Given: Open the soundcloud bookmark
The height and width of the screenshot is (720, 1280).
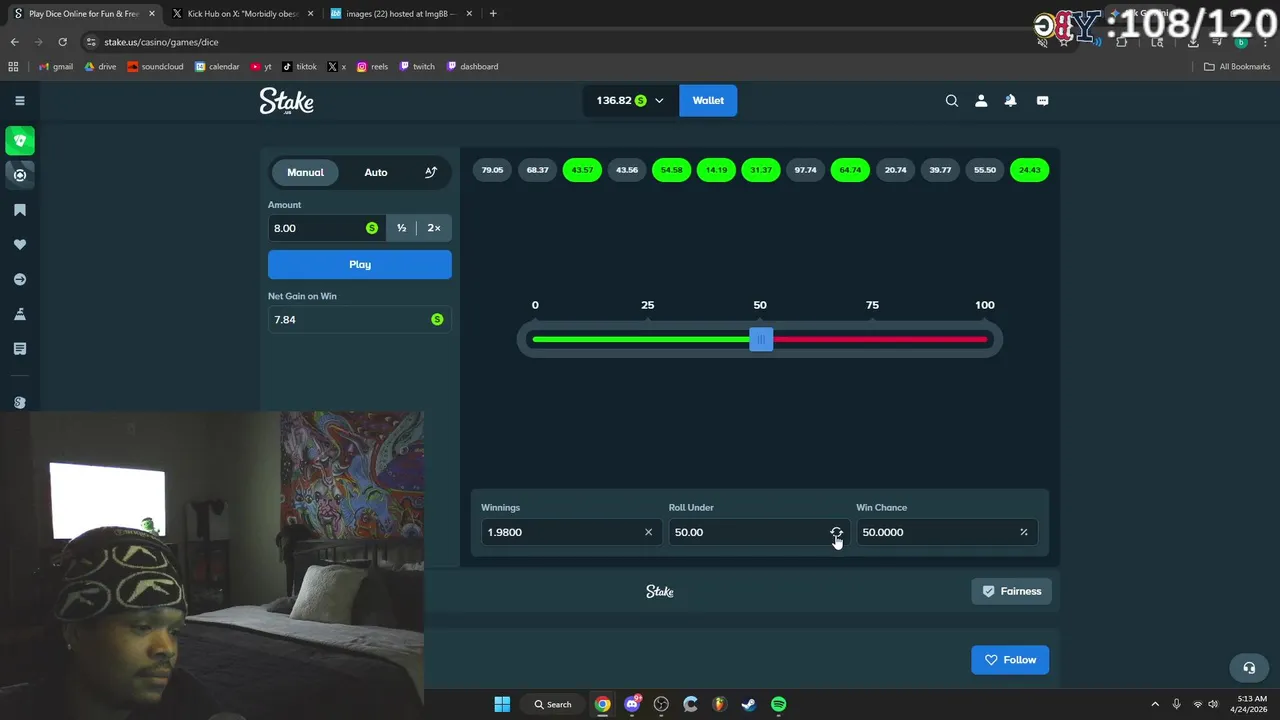Looking at the screenshot, I should tap(155, 67).
